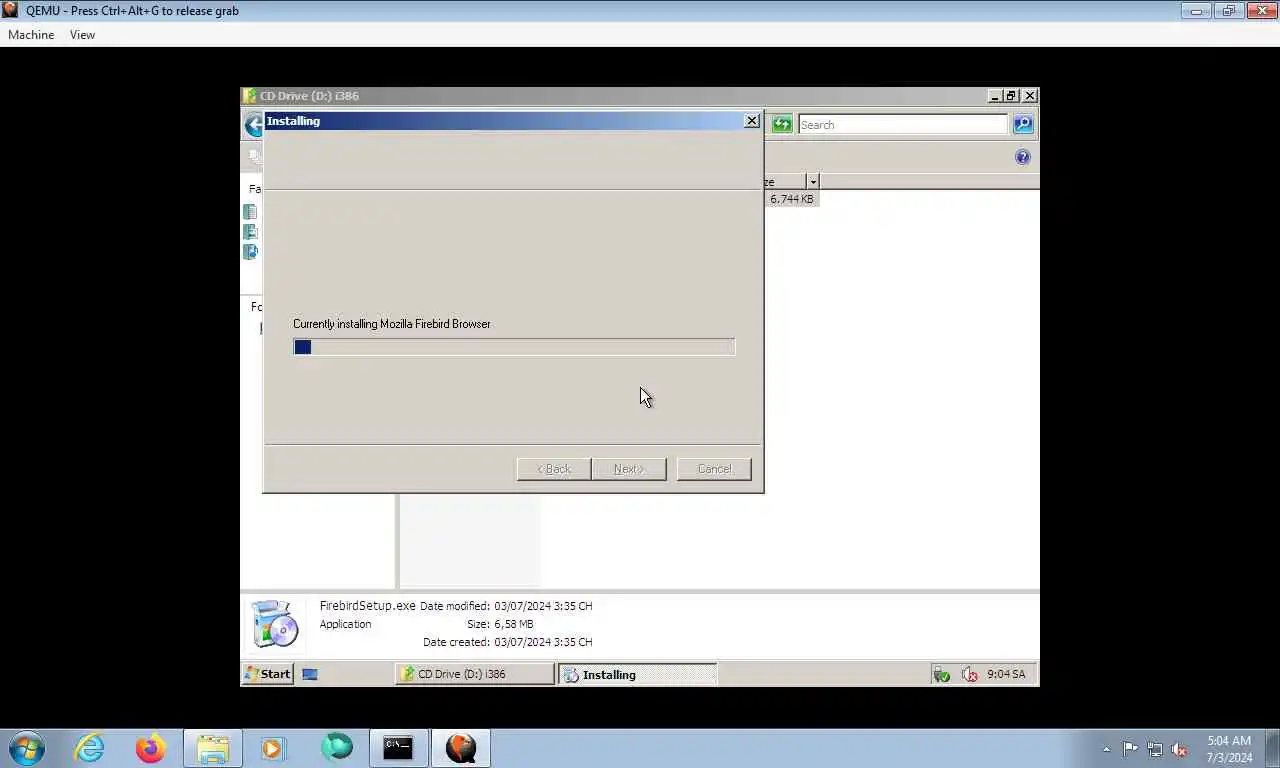1280x768 pixels.
Task: Click the greyed-out Next button in installer
Action: [628, 469]
